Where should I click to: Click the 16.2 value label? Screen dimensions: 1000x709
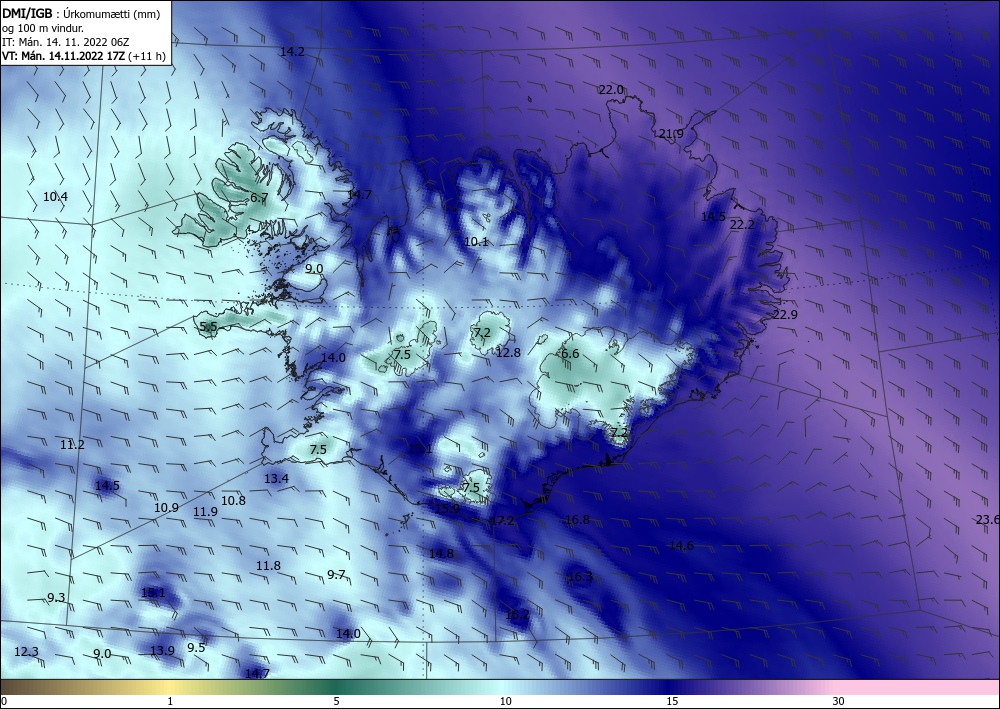tap(517, 615)
